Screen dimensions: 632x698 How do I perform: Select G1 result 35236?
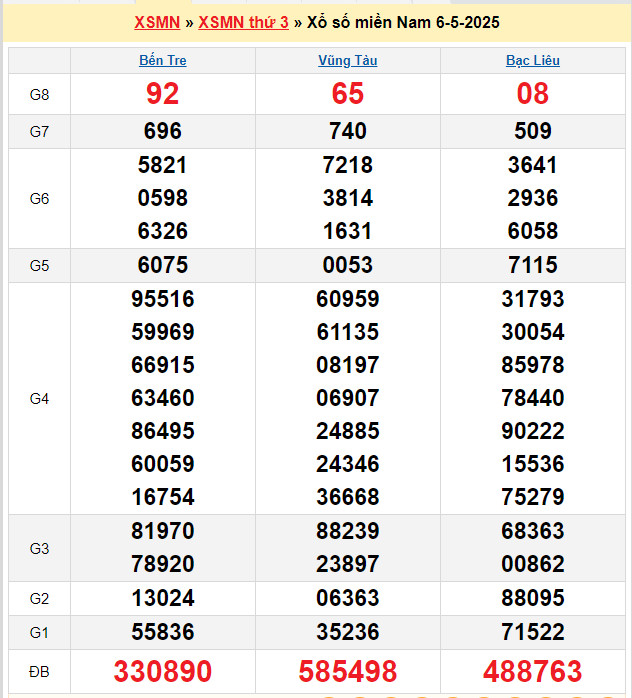348,632
